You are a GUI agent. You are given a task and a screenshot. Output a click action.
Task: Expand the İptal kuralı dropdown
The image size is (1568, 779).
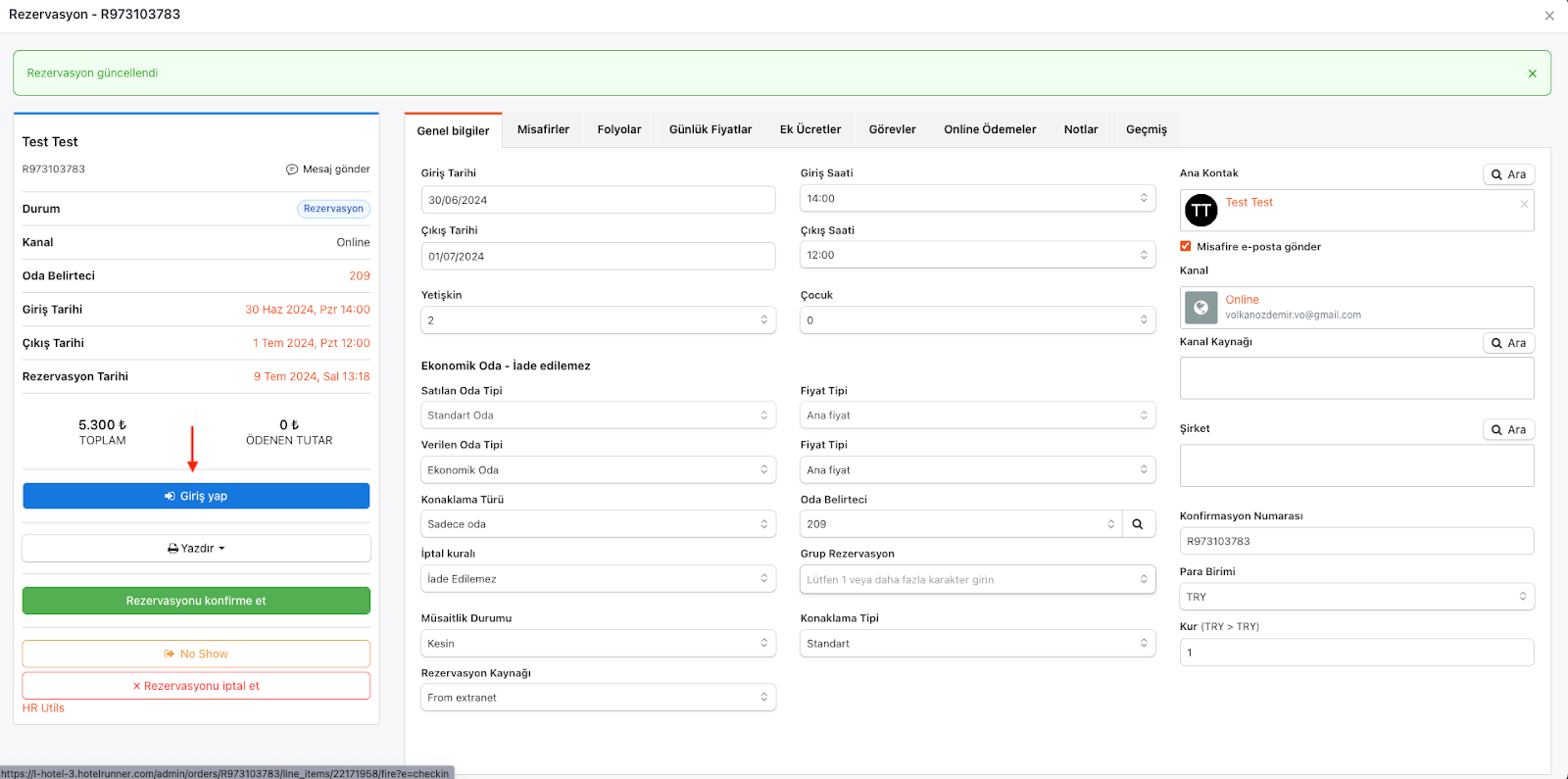pos(598,579)
